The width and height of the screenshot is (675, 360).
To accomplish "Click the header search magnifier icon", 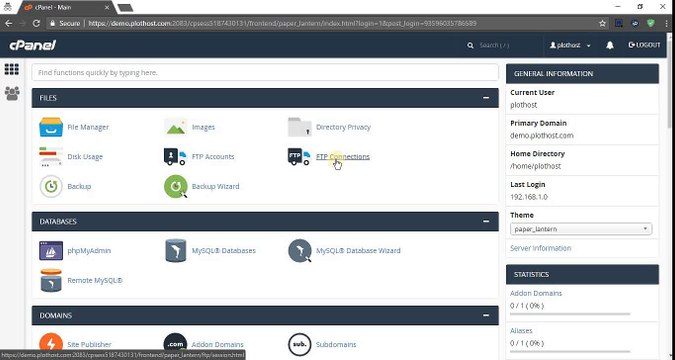I will pyautogui.click(x=470, y=45).
